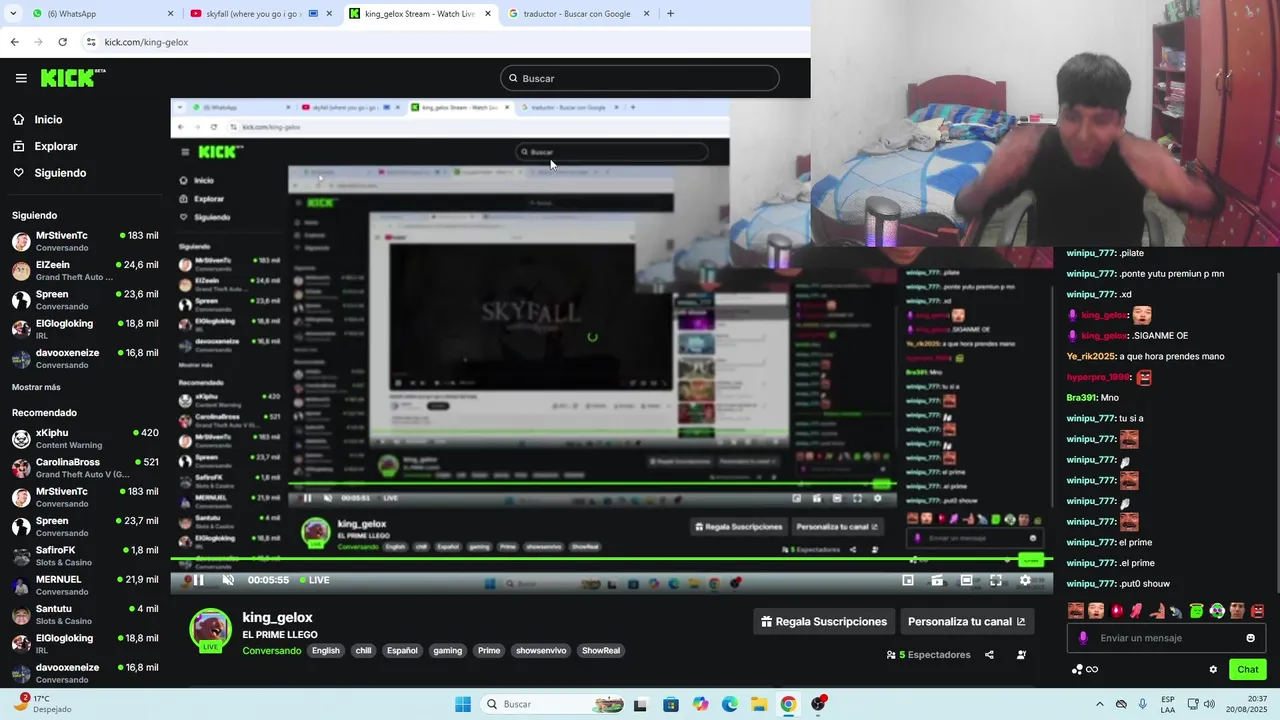
Task: Click ye_rik2025 username in chat
Action: [1090, 357]
